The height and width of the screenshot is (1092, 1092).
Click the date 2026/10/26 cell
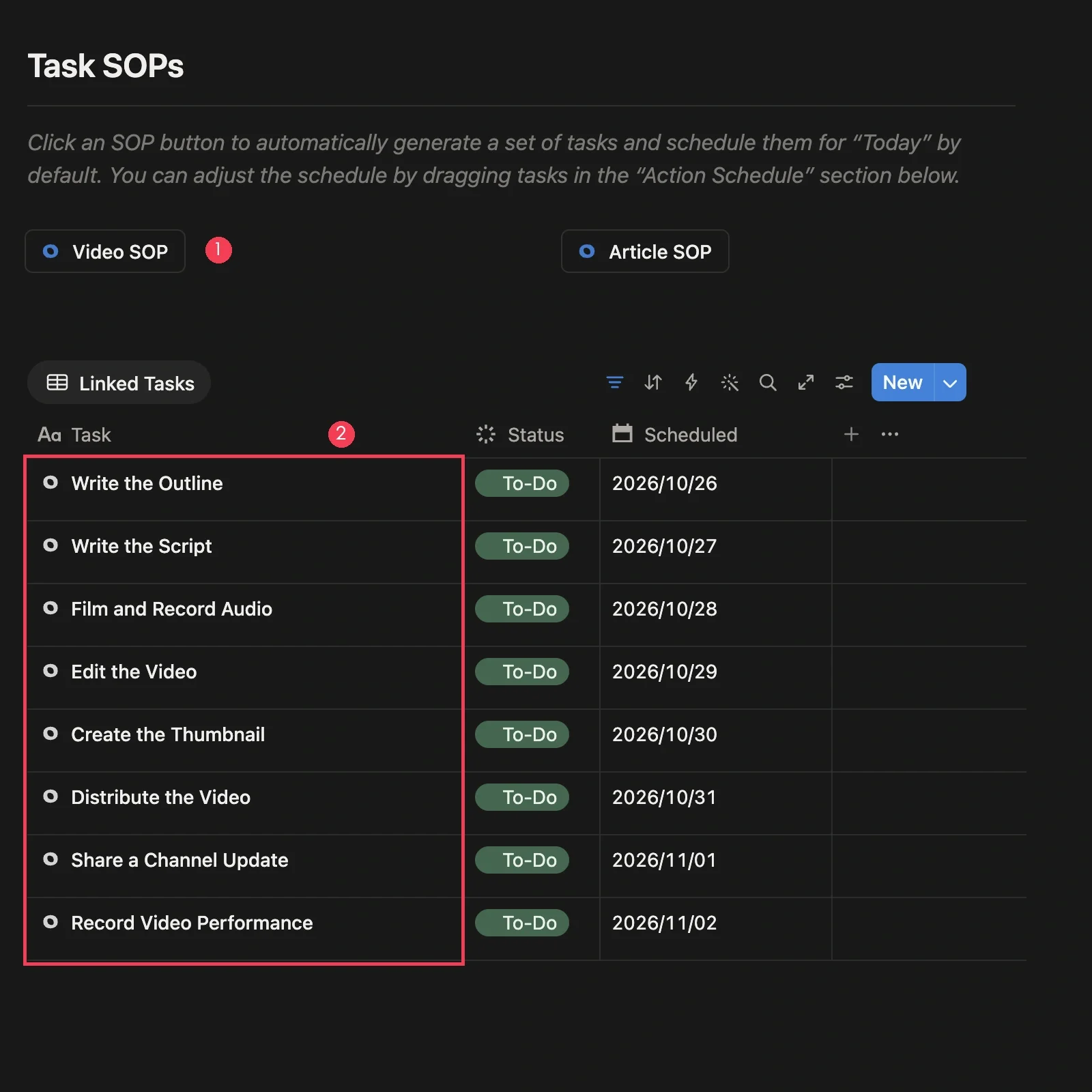[x=716, y=489]
